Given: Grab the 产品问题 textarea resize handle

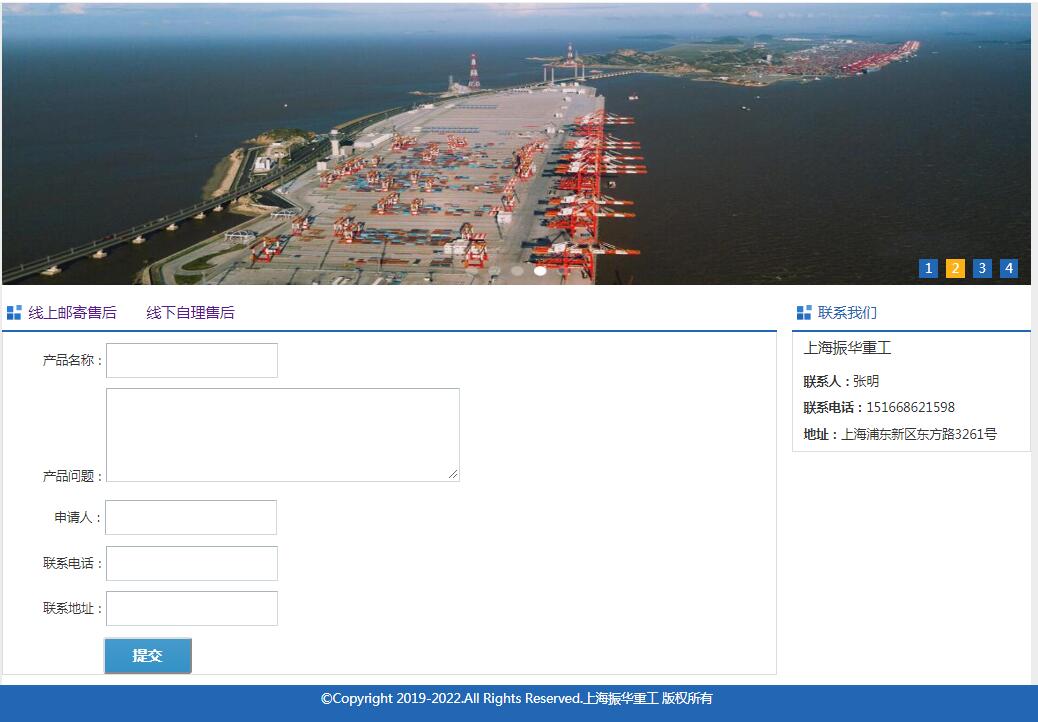Looking at the screenshot, I should click(453, 474).
